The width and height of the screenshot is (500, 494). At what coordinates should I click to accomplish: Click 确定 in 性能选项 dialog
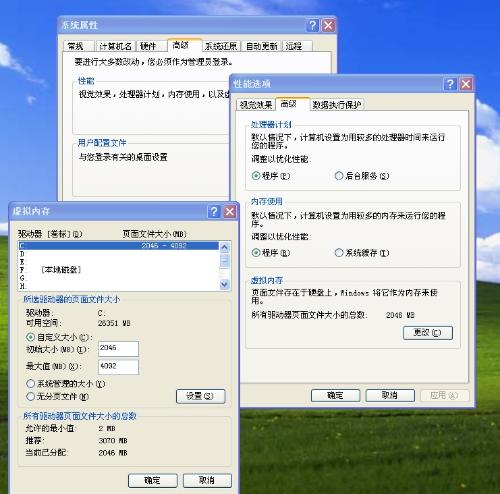click(x=335, y=396)
